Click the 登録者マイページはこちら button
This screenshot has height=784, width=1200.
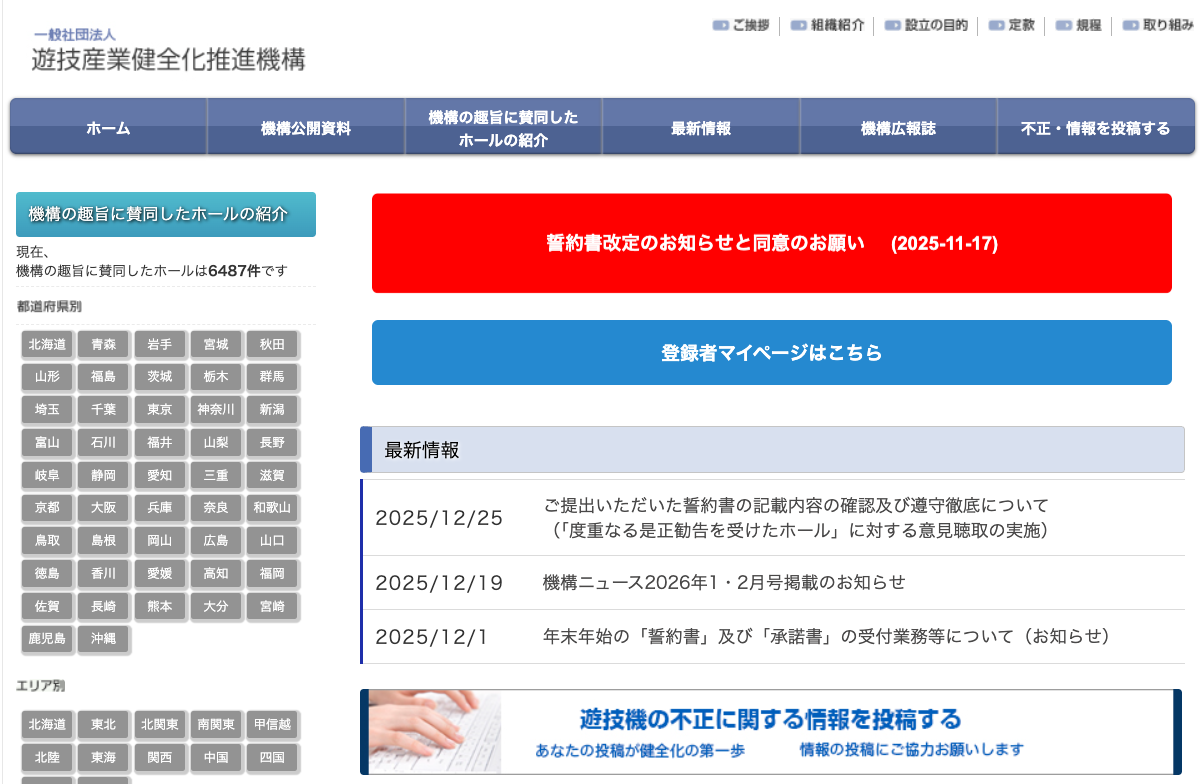771,353
